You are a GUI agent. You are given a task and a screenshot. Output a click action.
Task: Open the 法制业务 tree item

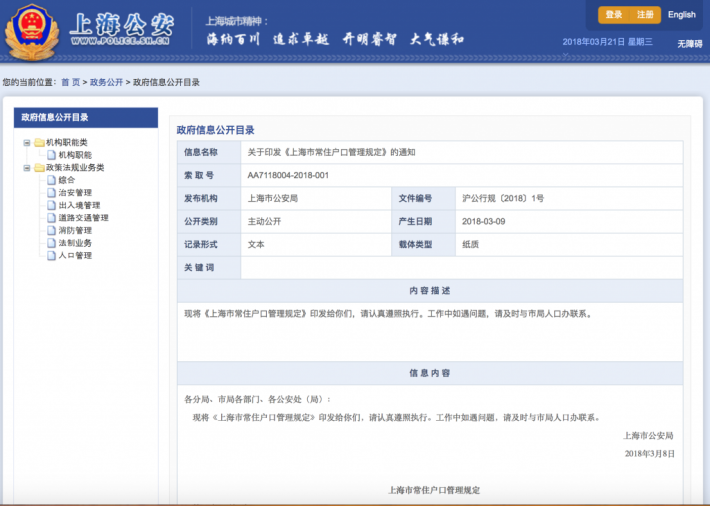[75, 243]
